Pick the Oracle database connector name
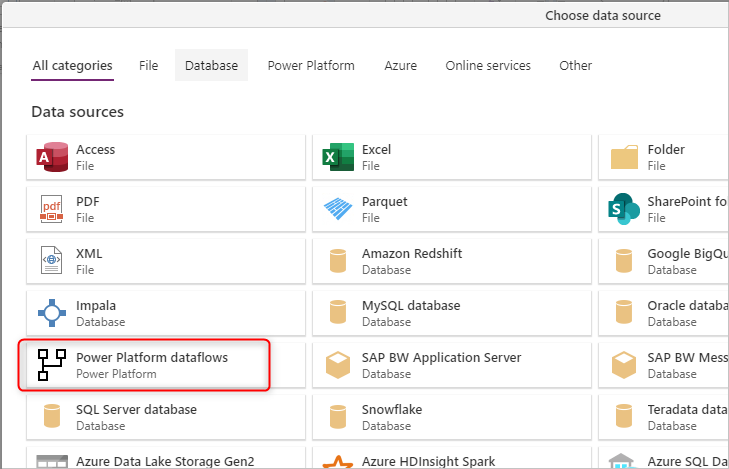Viewport: 729px width, 469px height. tap(687, 306)
